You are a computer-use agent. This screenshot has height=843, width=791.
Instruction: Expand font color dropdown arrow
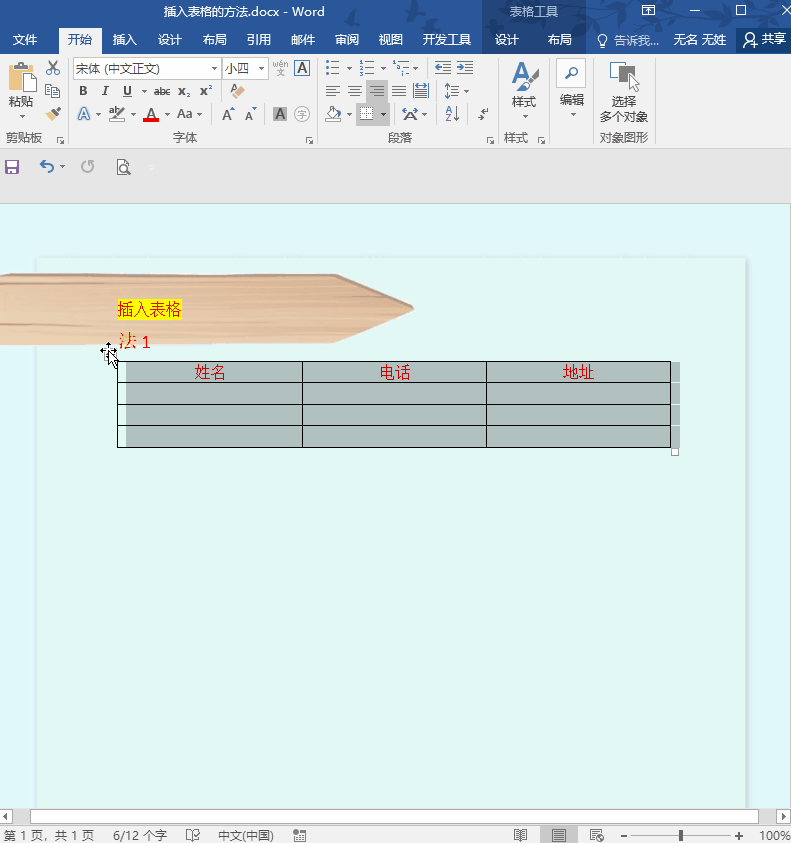pyautogui.click(x=167, y=115)
